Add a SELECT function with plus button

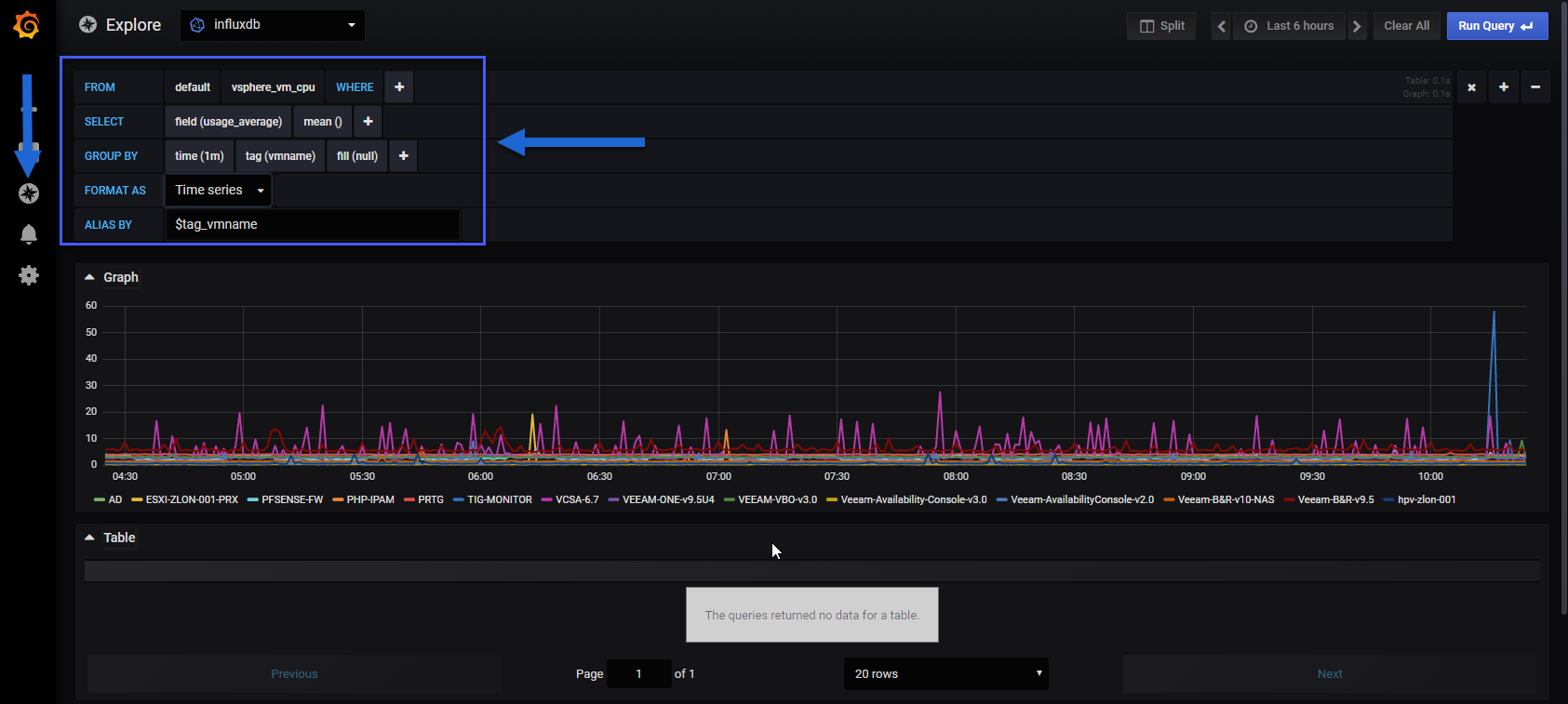coord(368,122)
